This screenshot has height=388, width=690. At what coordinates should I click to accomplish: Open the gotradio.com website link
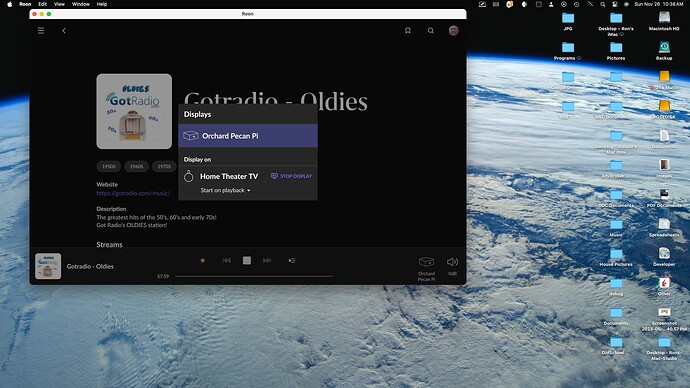click(x=133, y=193)
